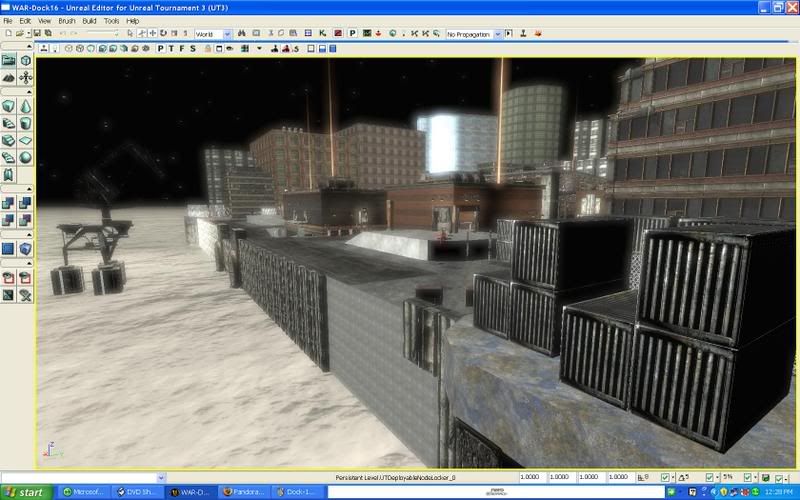Open the viewport show flags dropdown arrow

click(x=259, y=48)
